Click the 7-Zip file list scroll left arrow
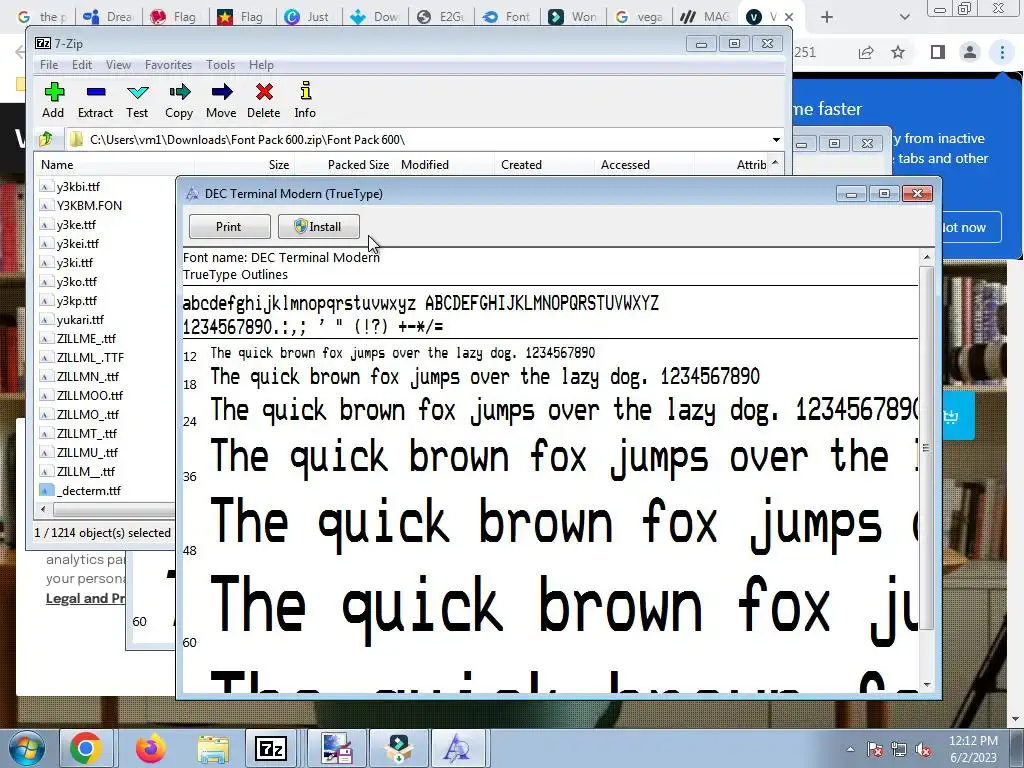This screenshot has height=768, width=1024. pyautogui.click(x=43, y=509)
